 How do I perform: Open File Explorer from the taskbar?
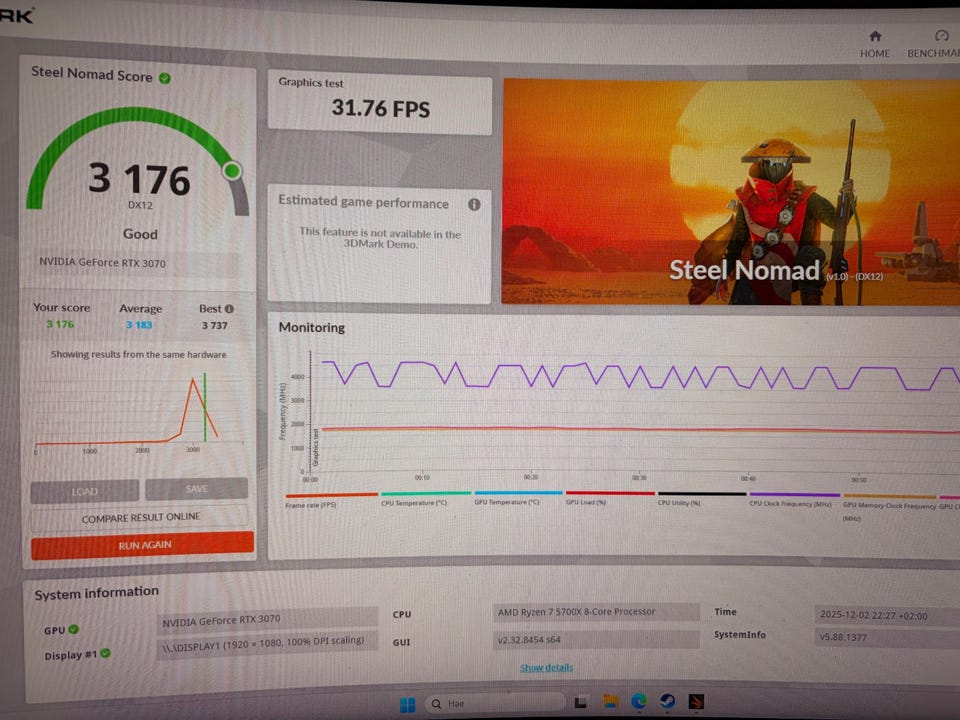[610, 702]
